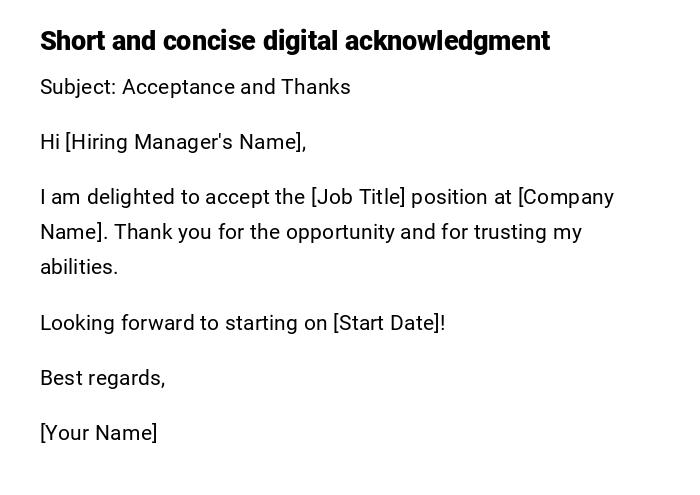Select the [Hiring Manager's Name] placeholder

(186, 142)
